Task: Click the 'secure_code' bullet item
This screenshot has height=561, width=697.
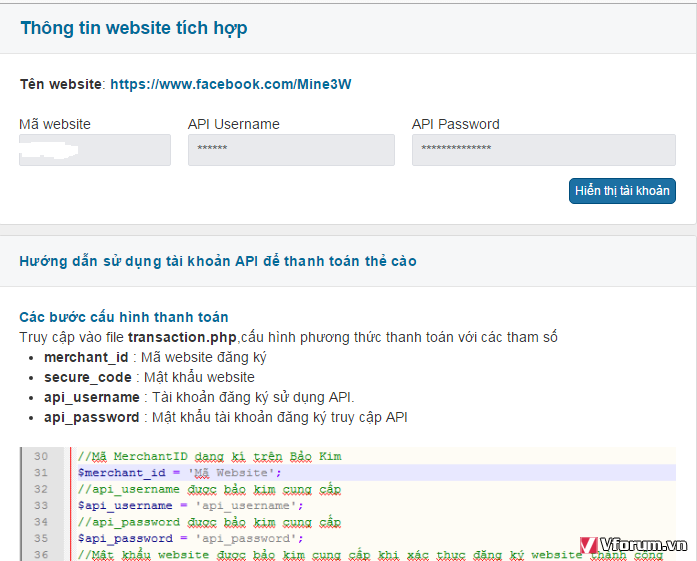Action: (149, 377)
